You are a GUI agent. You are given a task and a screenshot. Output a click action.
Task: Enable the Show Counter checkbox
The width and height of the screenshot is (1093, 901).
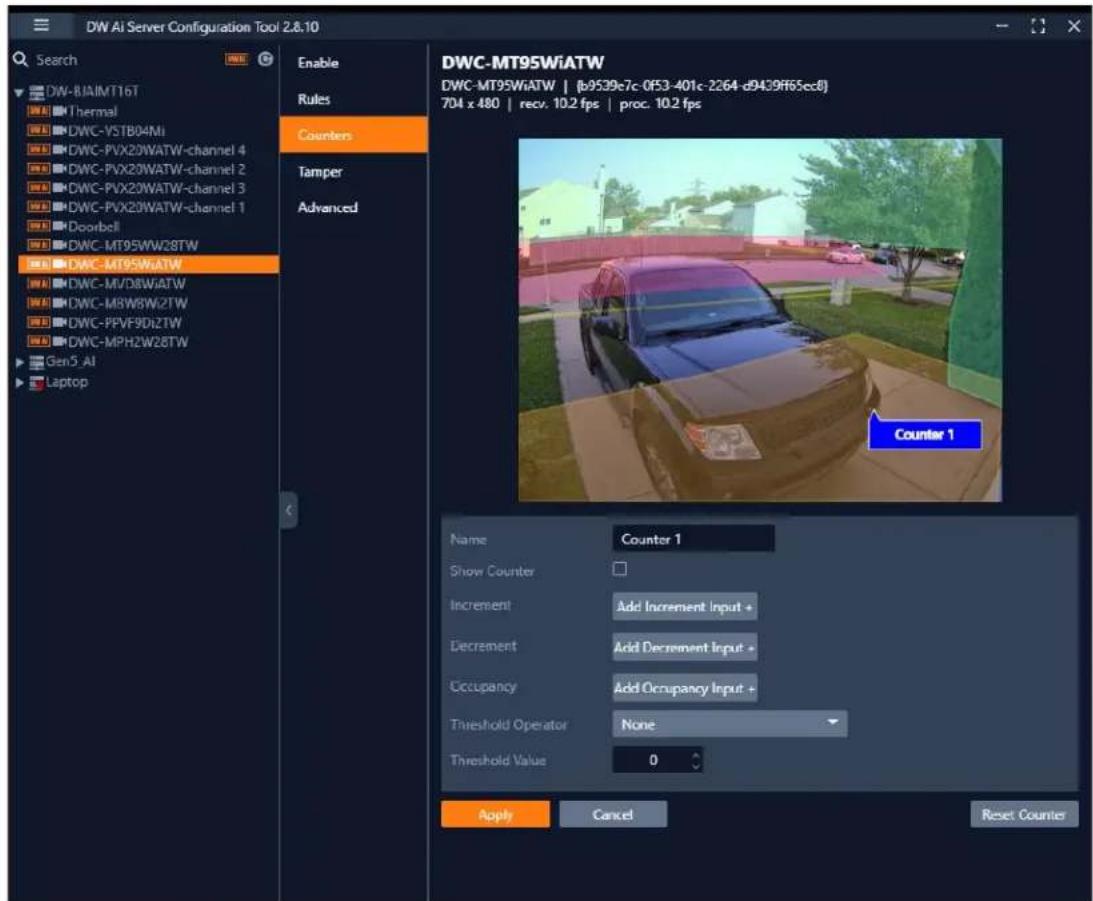620,569
